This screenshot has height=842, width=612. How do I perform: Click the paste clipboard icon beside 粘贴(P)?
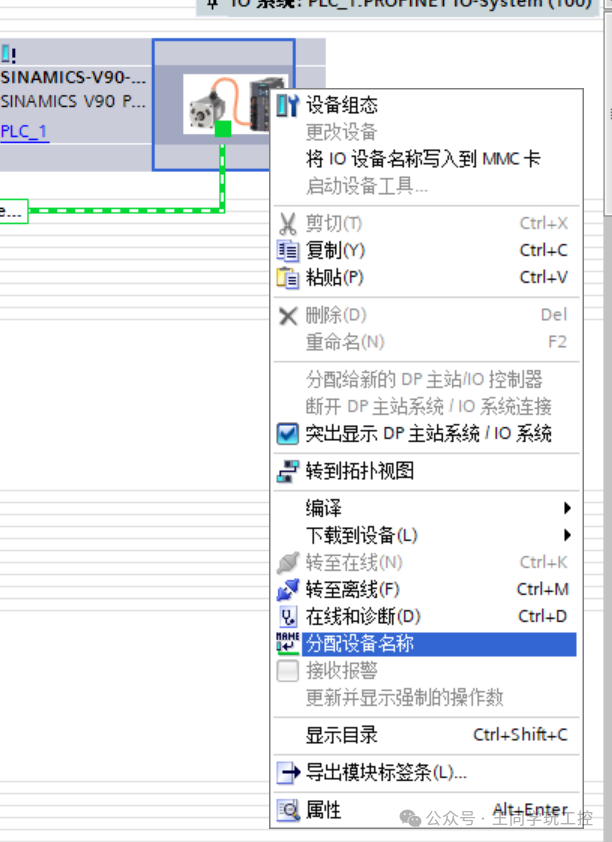point(288,278)
